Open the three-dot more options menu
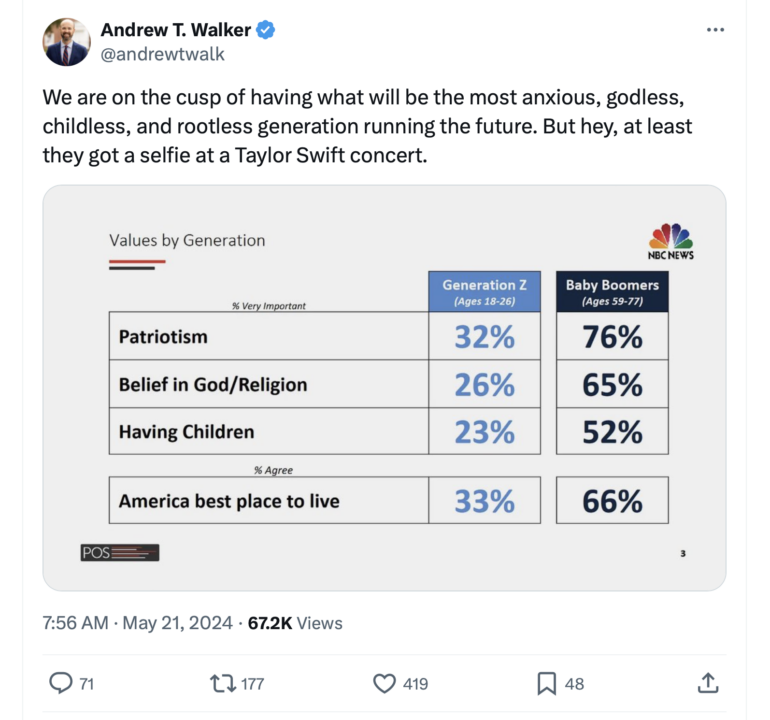The width and height of the screenshot is (770, 720). tap(715, 30)
